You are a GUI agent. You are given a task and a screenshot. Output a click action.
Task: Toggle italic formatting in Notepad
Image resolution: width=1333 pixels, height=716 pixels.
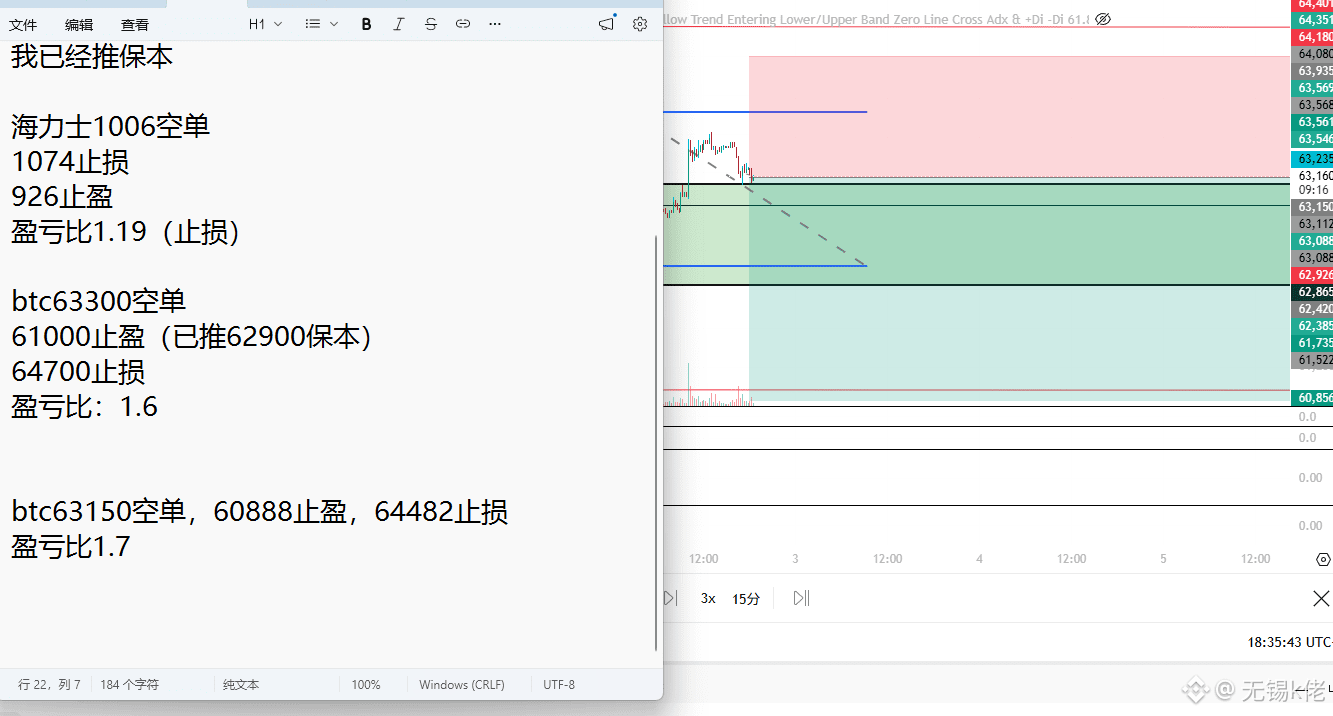[398, 24]
